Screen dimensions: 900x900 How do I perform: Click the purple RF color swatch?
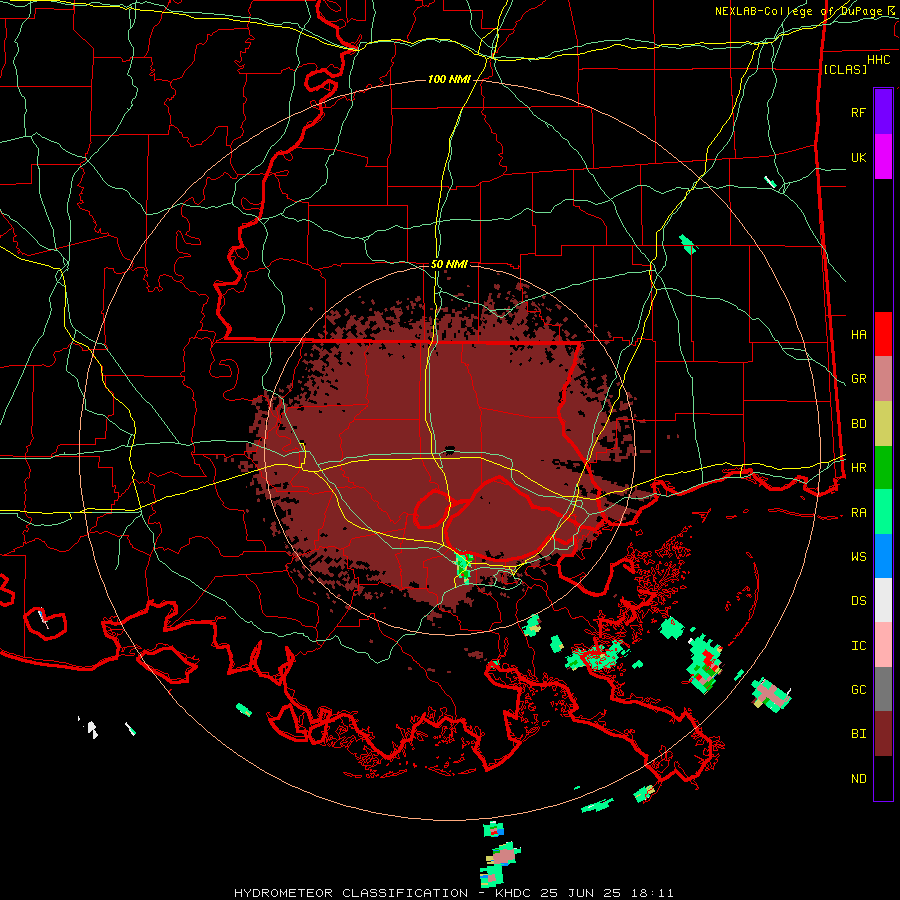(x=883, y=112)
